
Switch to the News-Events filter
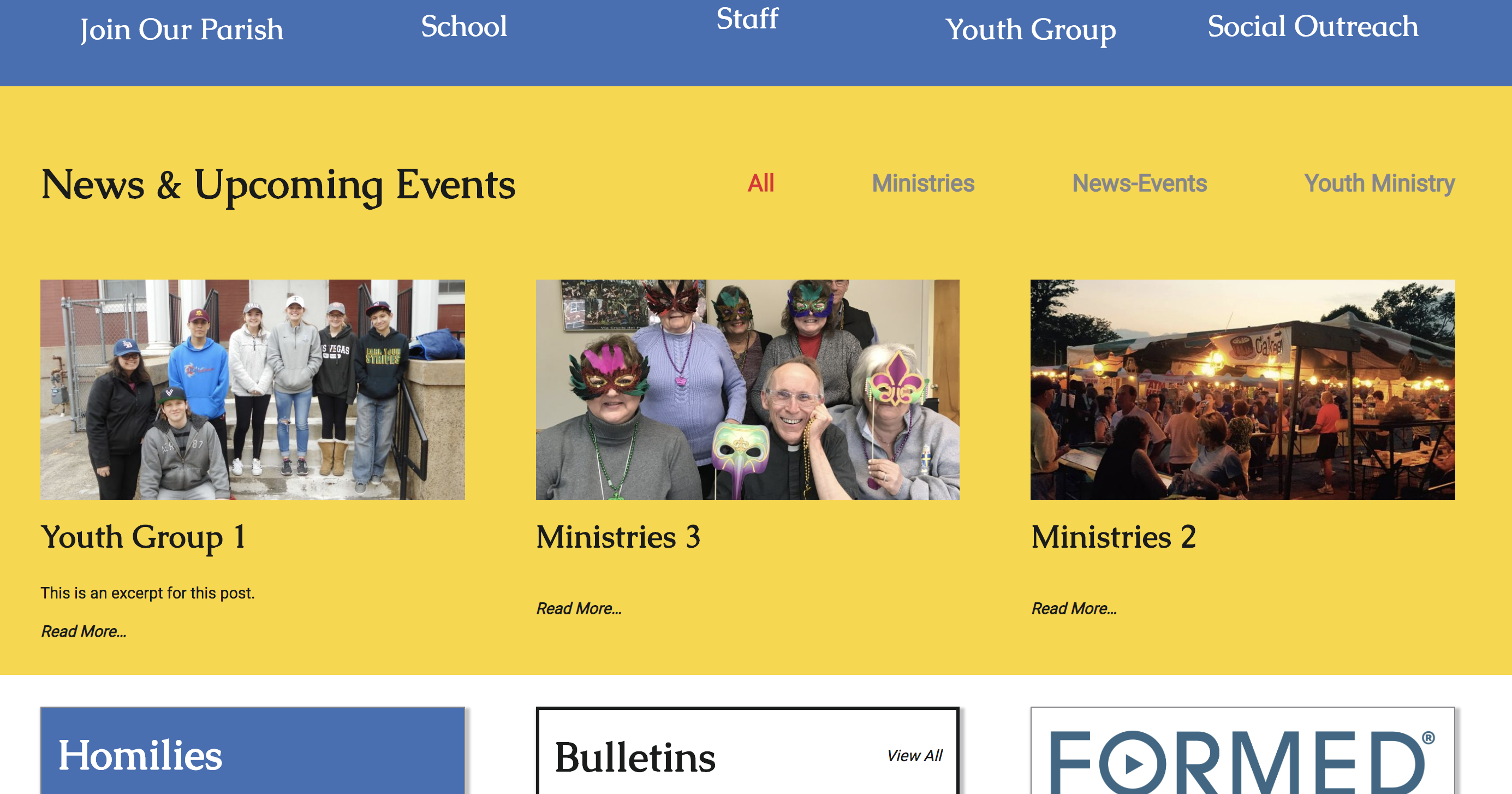pyautogui.click(x=1139, y=183)
